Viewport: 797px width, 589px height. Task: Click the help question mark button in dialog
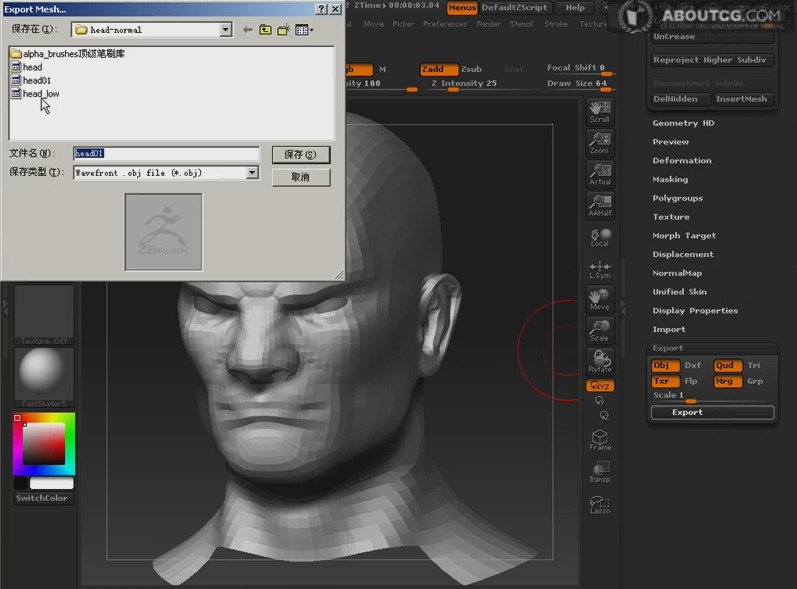click(x=321, y=9)
